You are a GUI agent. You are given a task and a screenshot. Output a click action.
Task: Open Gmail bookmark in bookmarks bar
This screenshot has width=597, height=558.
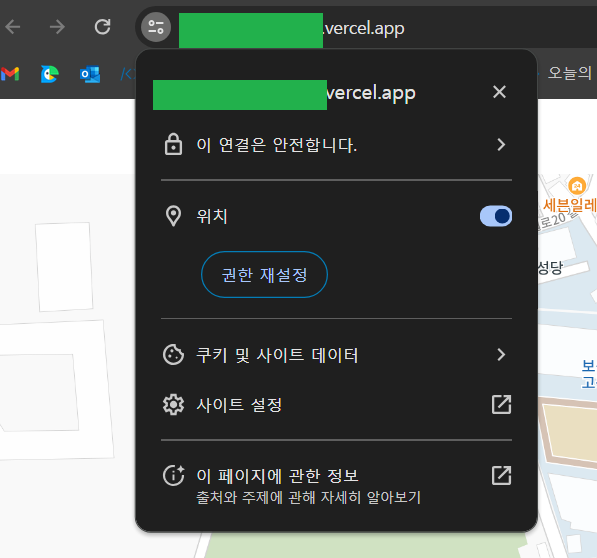[10, 74]
